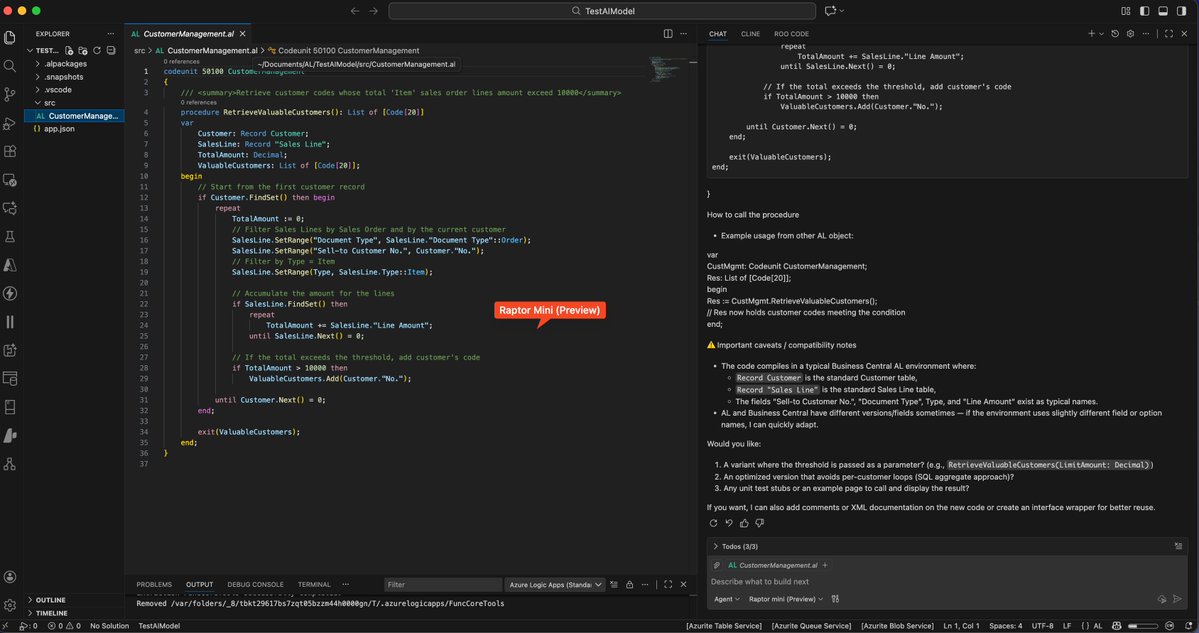The height and width of the screenshot is (633, 1199).
Task: Start a new chat with the plus icon
Action: (1092, 33)
